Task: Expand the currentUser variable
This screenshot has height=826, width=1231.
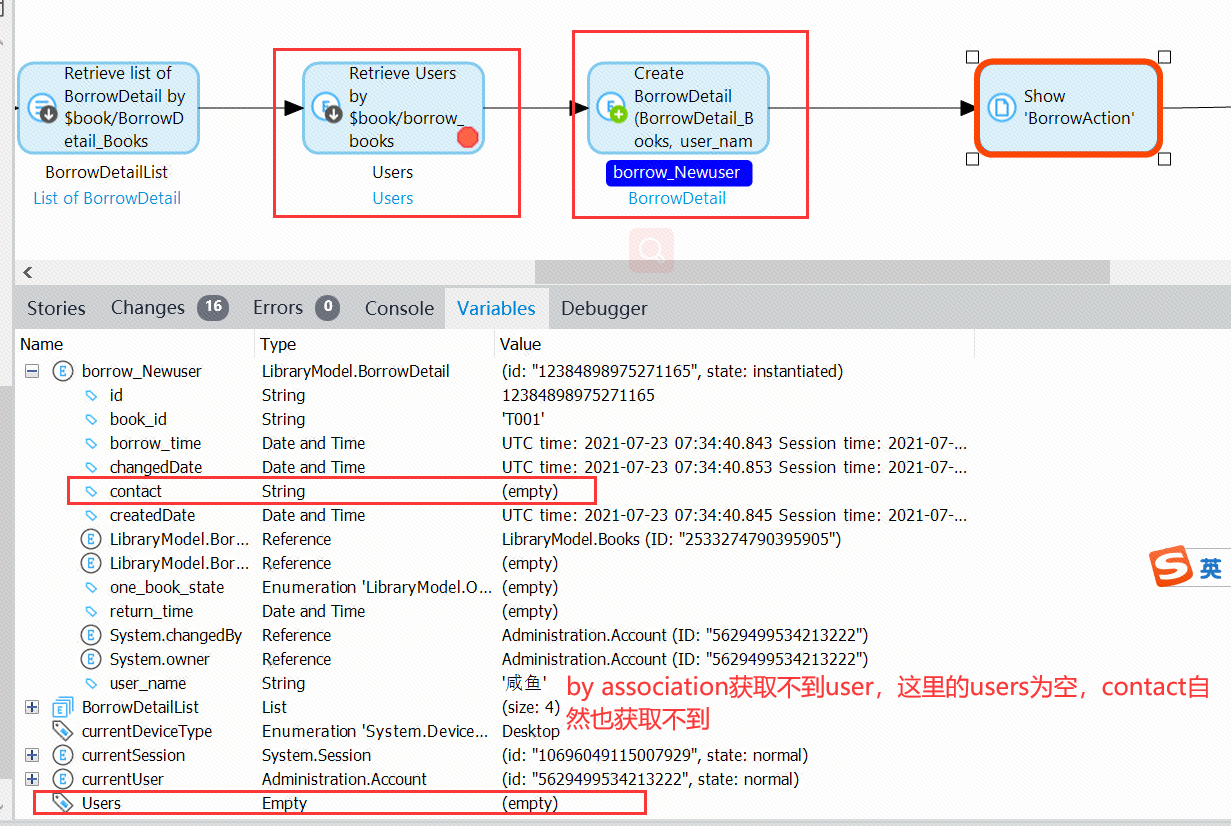Action: [32, 779]
